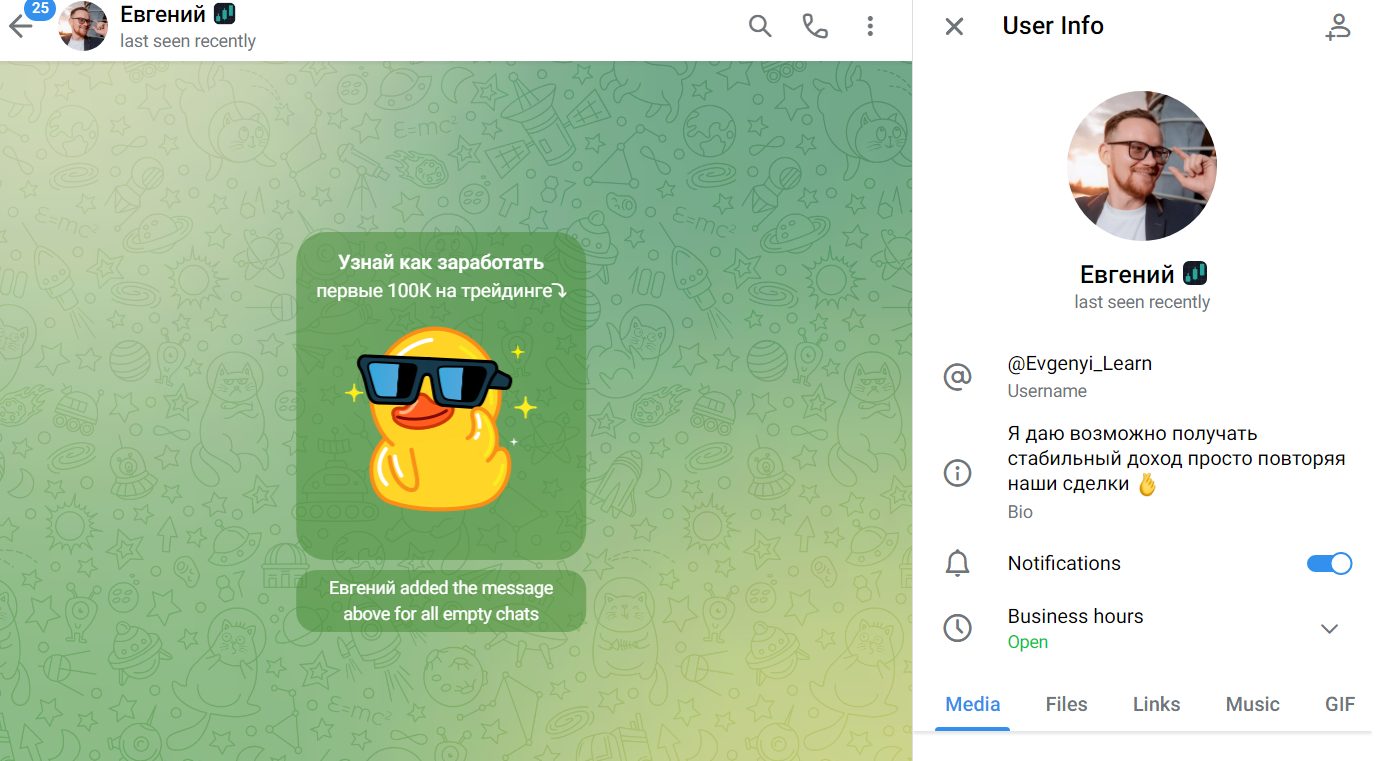Click the Business hours Open status
The image size is (1379, 761).
pyautogui.click(x=1027, y=642)
